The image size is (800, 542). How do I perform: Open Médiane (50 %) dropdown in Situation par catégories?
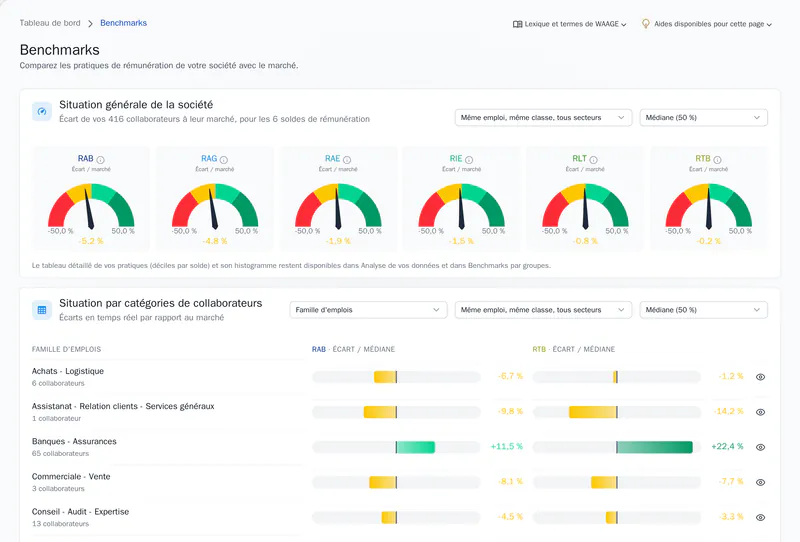[x=704, y=310]
